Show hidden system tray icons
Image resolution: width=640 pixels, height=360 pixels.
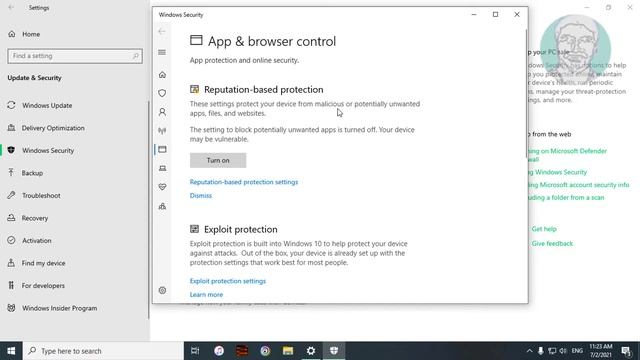coord(529,351)
